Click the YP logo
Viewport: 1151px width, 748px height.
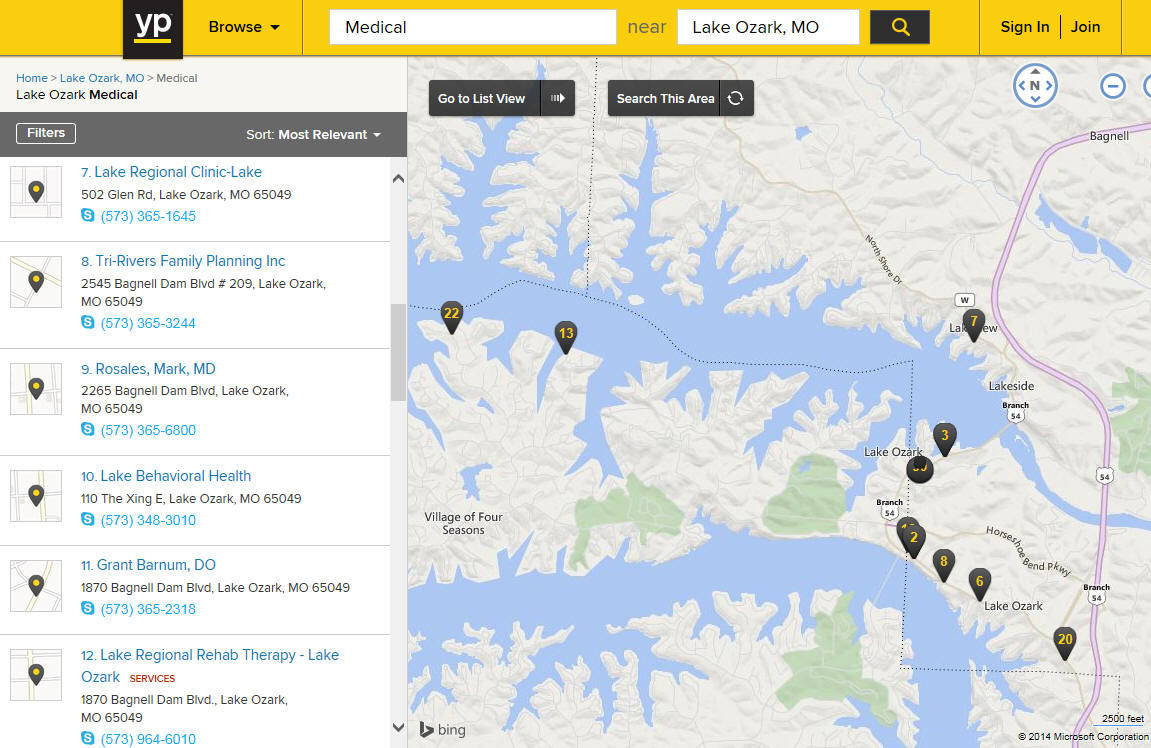tap(153, 29)
